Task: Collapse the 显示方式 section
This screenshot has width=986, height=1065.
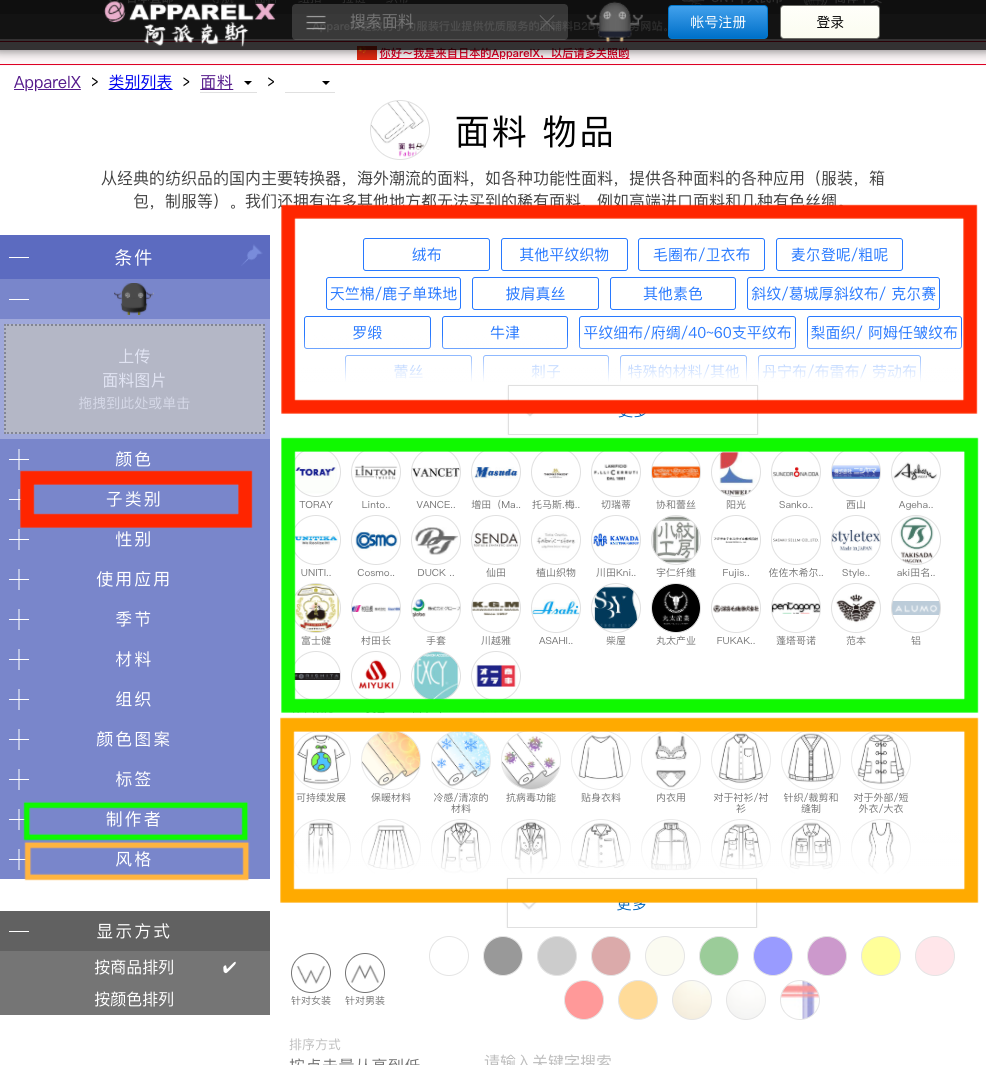Action: 19,931
